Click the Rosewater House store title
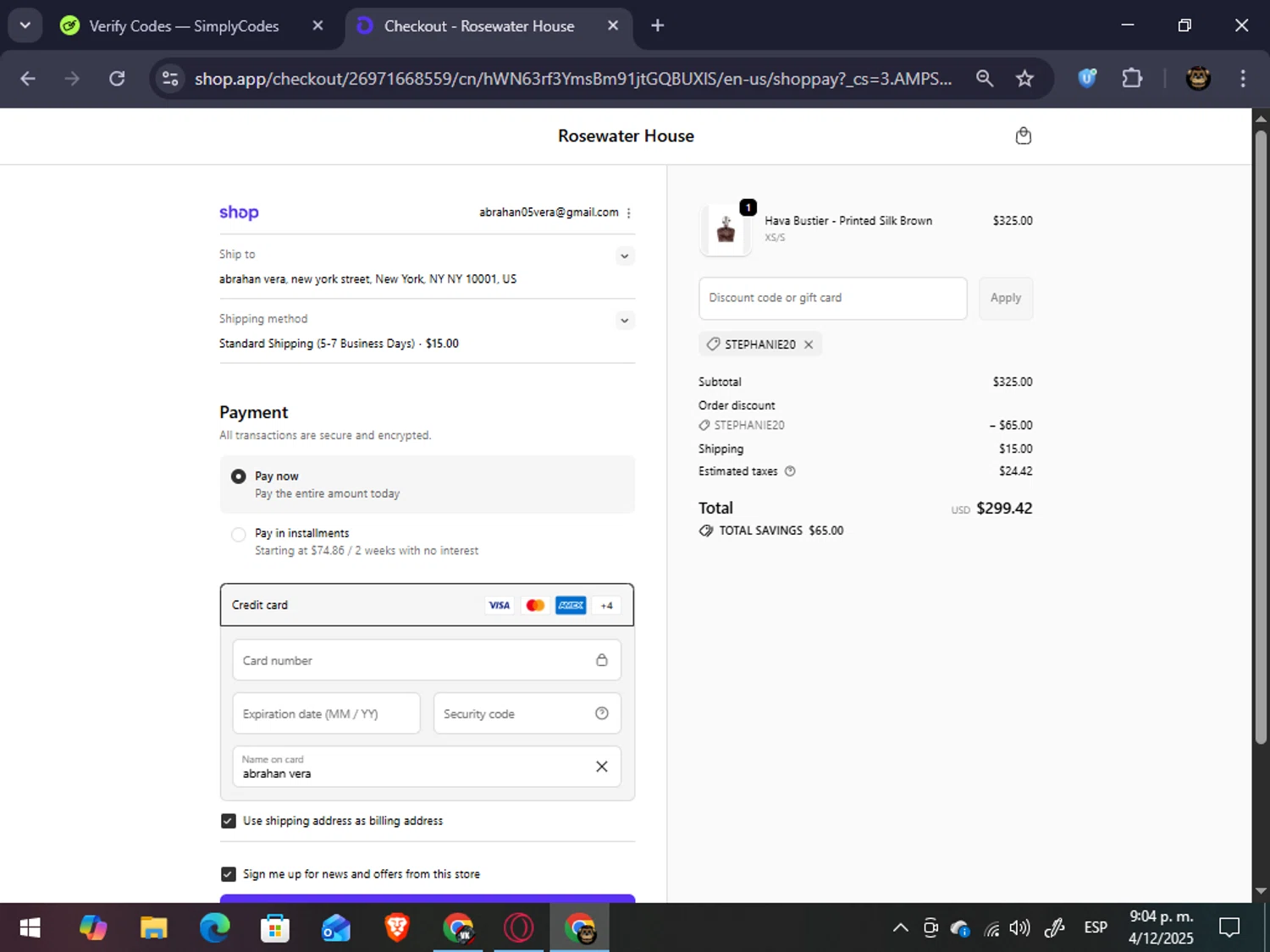 click(x=626, y=136)
